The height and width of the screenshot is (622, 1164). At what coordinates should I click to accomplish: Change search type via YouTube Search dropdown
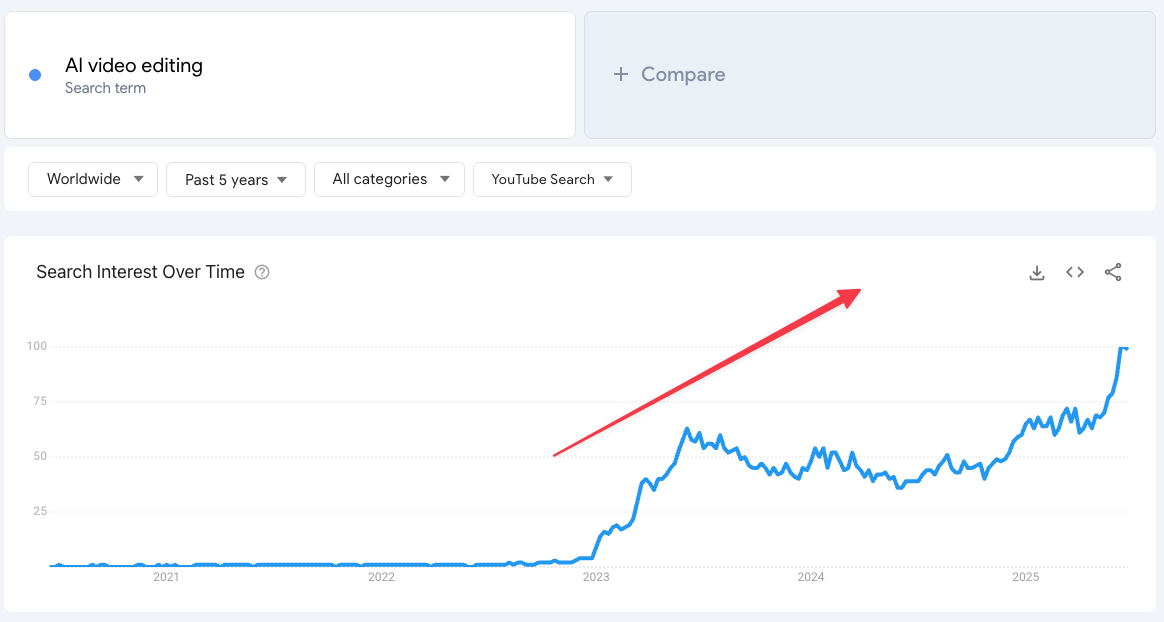(552, 179)
